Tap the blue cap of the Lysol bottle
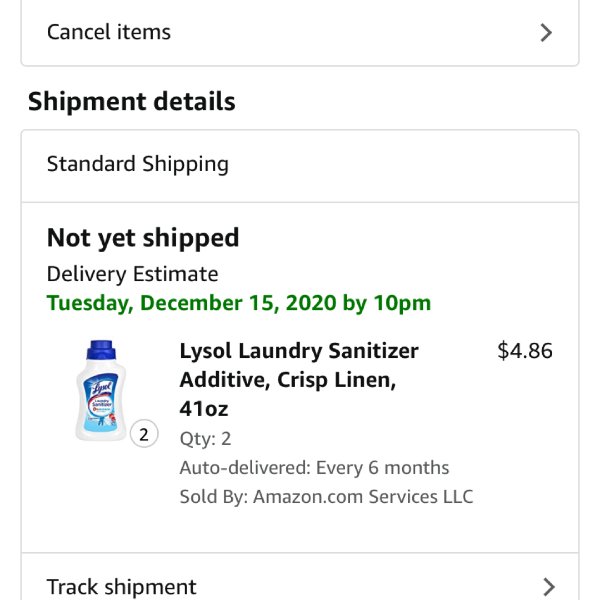Viewport: 600px width, 600px height. (x=101, y=350)
